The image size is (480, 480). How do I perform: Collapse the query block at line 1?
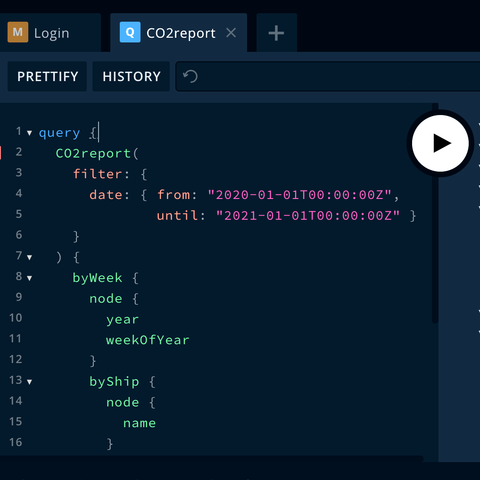tap(29, 133)
